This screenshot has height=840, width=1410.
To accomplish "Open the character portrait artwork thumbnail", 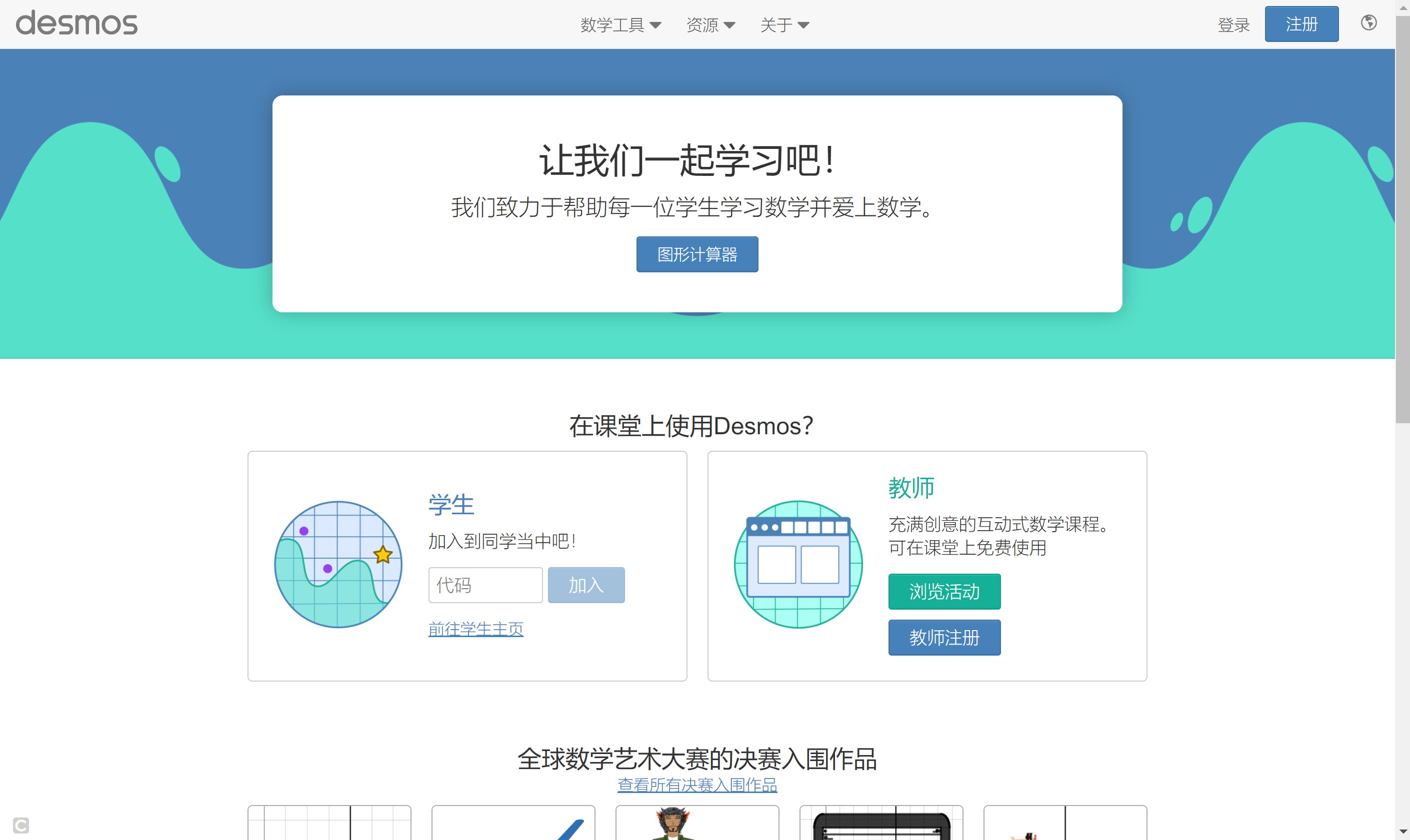I will (x=696, y=823).
